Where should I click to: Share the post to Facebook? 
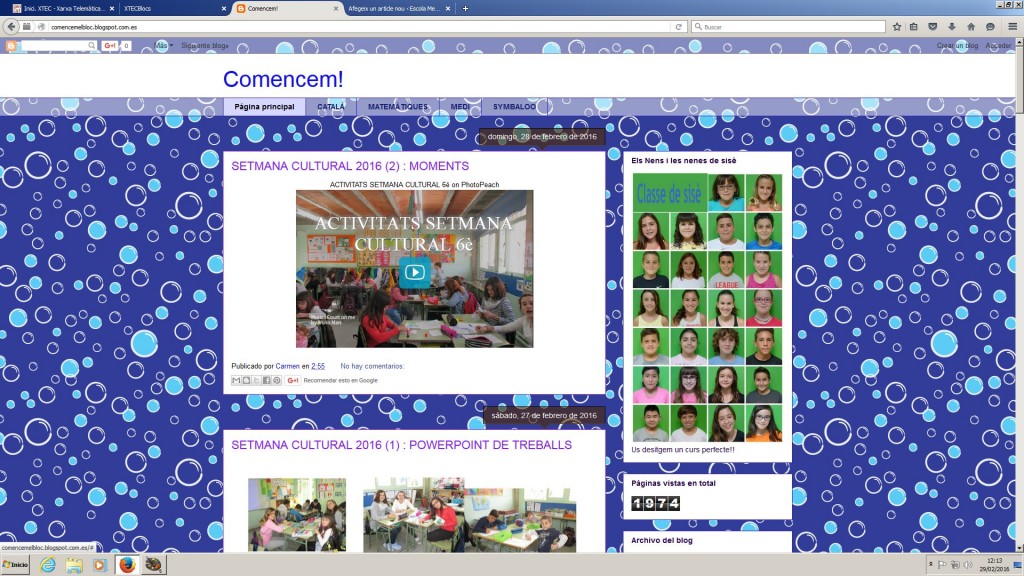(x=267, y=380)
